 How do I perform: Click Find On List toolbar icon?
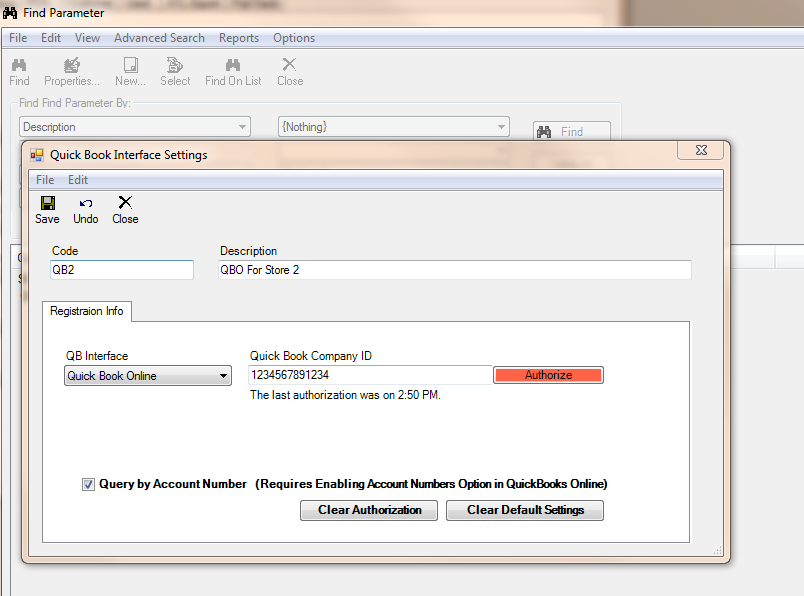(x=233, y=65)
